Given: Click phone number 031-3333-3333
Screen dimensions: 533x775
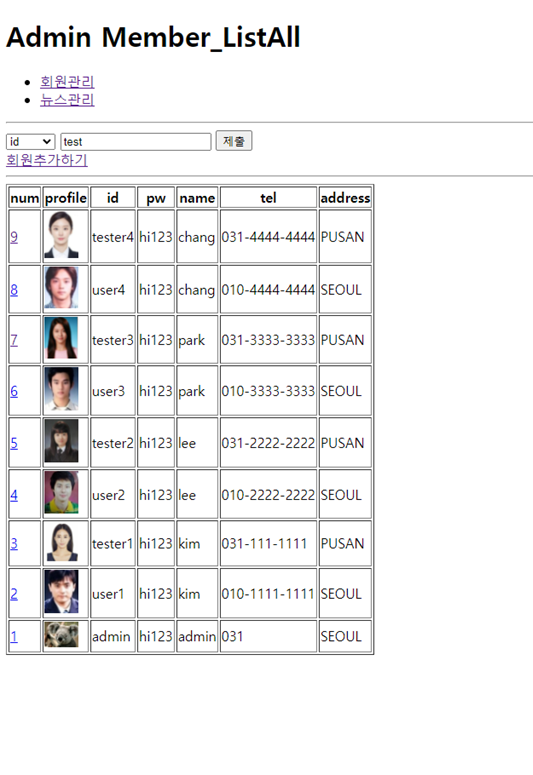Looking at the screenshot, I should coord(268,340).
